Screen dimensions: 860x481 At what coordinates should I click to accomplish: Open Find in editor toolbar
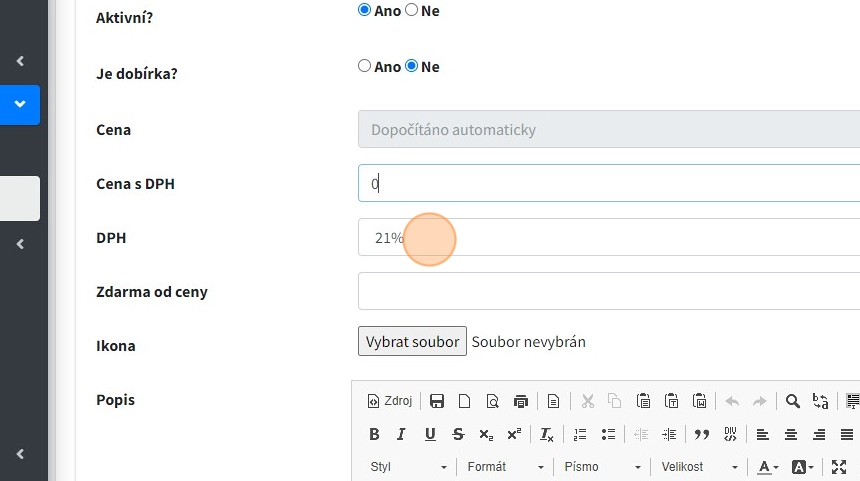pos(792,401)
